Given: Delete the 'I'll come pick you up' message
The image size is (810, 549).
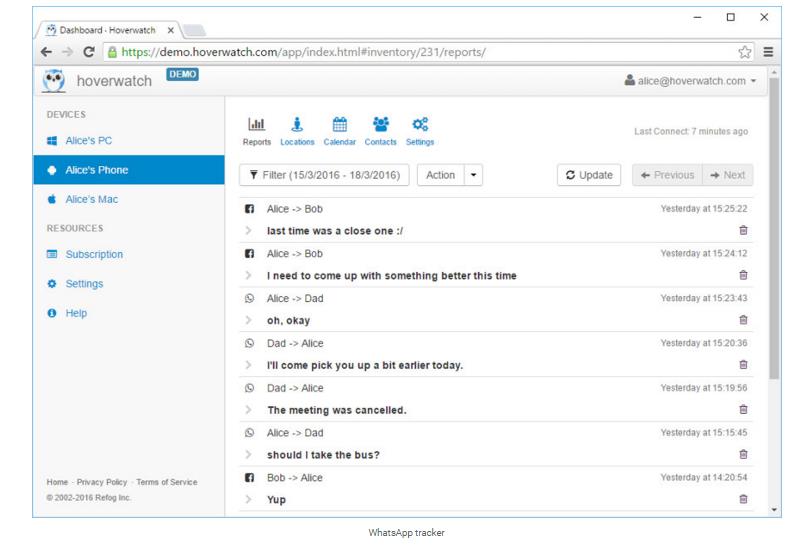Looking at the screenshot, I should [x=743, y=365].
